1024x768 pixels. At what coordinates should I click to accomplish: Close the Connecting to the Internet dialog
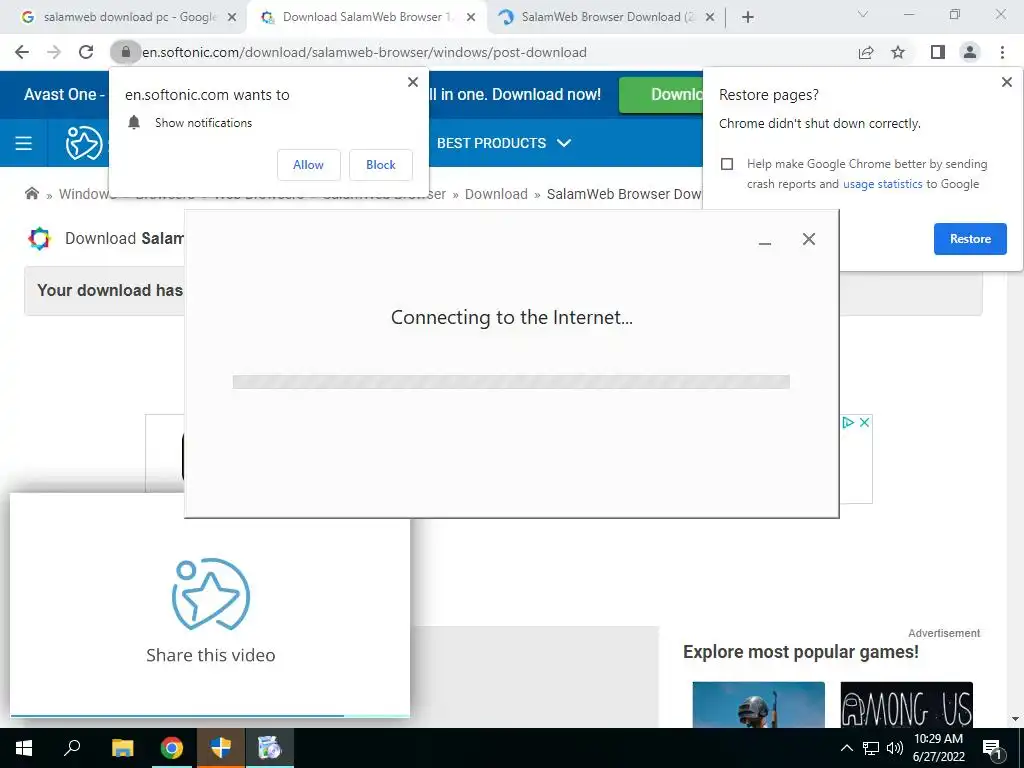tap(808, 239)
